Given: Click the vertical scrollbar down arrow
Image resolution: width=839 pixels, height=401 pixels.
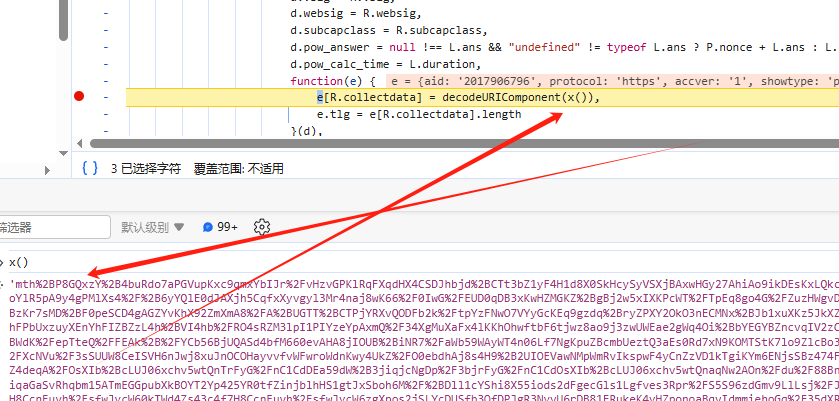Looking at the screenshot, I should point(64,154).
